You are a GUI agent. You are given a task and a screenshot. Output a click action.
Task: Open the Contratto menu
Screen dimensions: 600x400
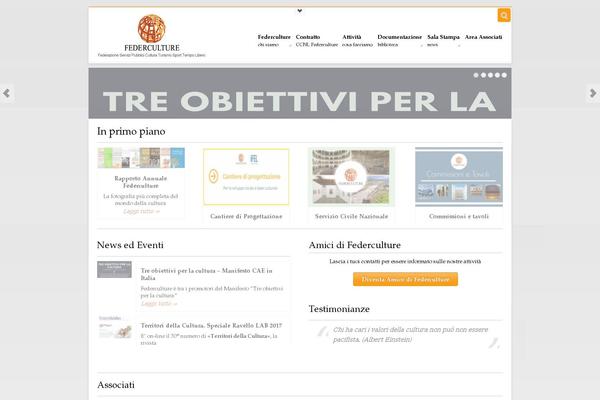(316, 40)
